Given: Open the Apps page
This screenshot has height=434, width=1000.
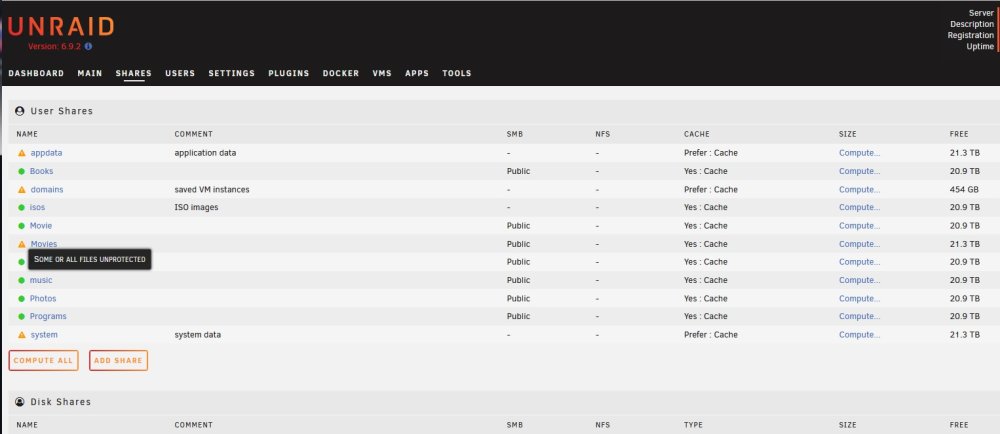Looking at the screenshot, I should [417, 73].
